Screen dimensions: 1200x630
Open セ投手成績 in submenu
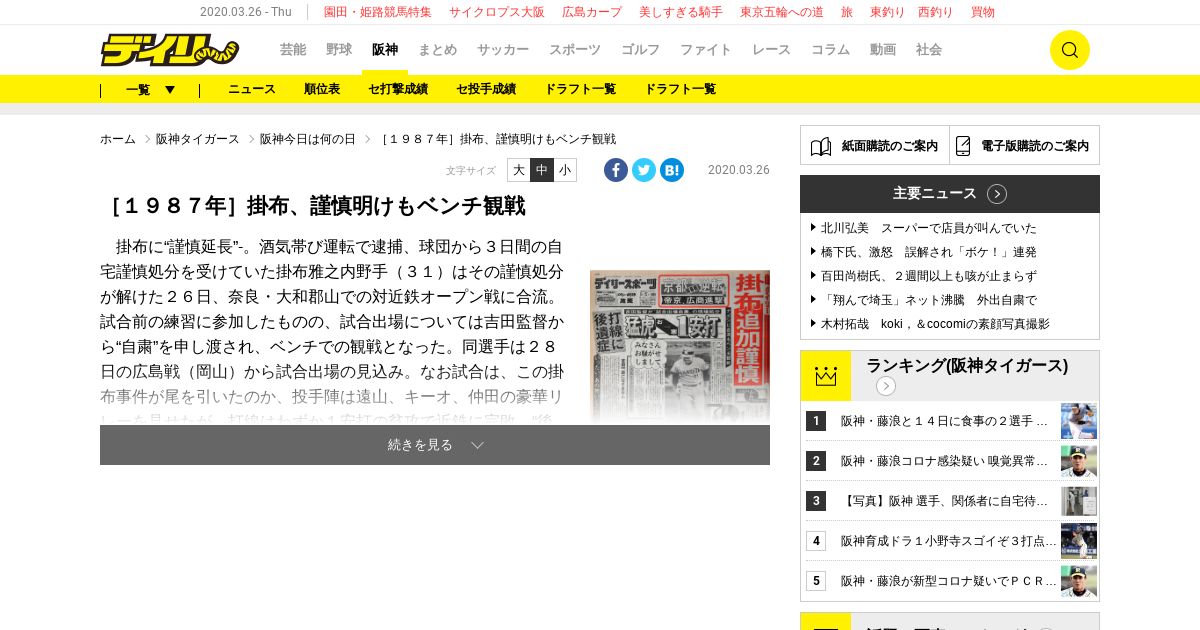click(x=486, y=89)
